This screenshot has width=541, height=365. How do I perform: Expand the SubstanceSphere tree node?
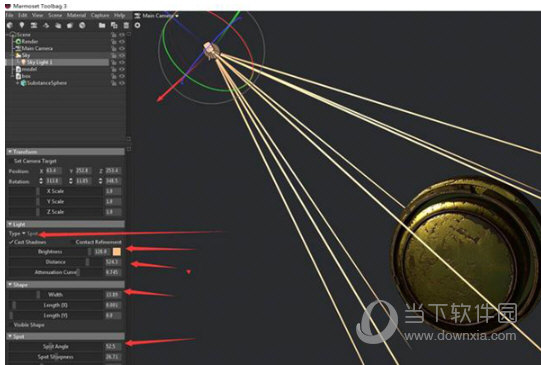(18, 83)
